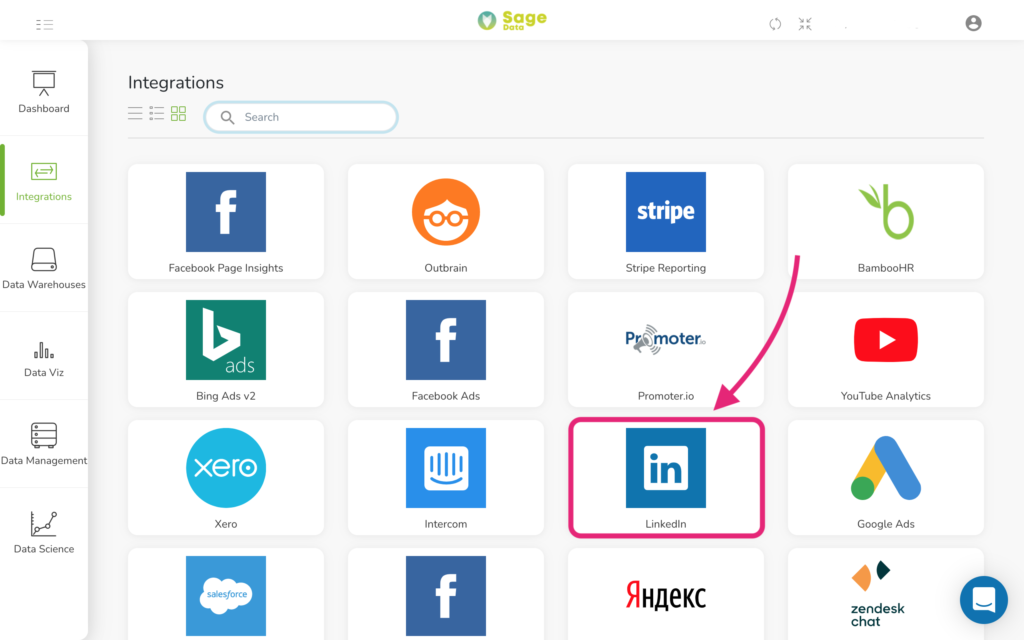Select Integrations in sidebar
Image resolution: width=1024 pixels, height=640 pixels.
tap(44, 180)
